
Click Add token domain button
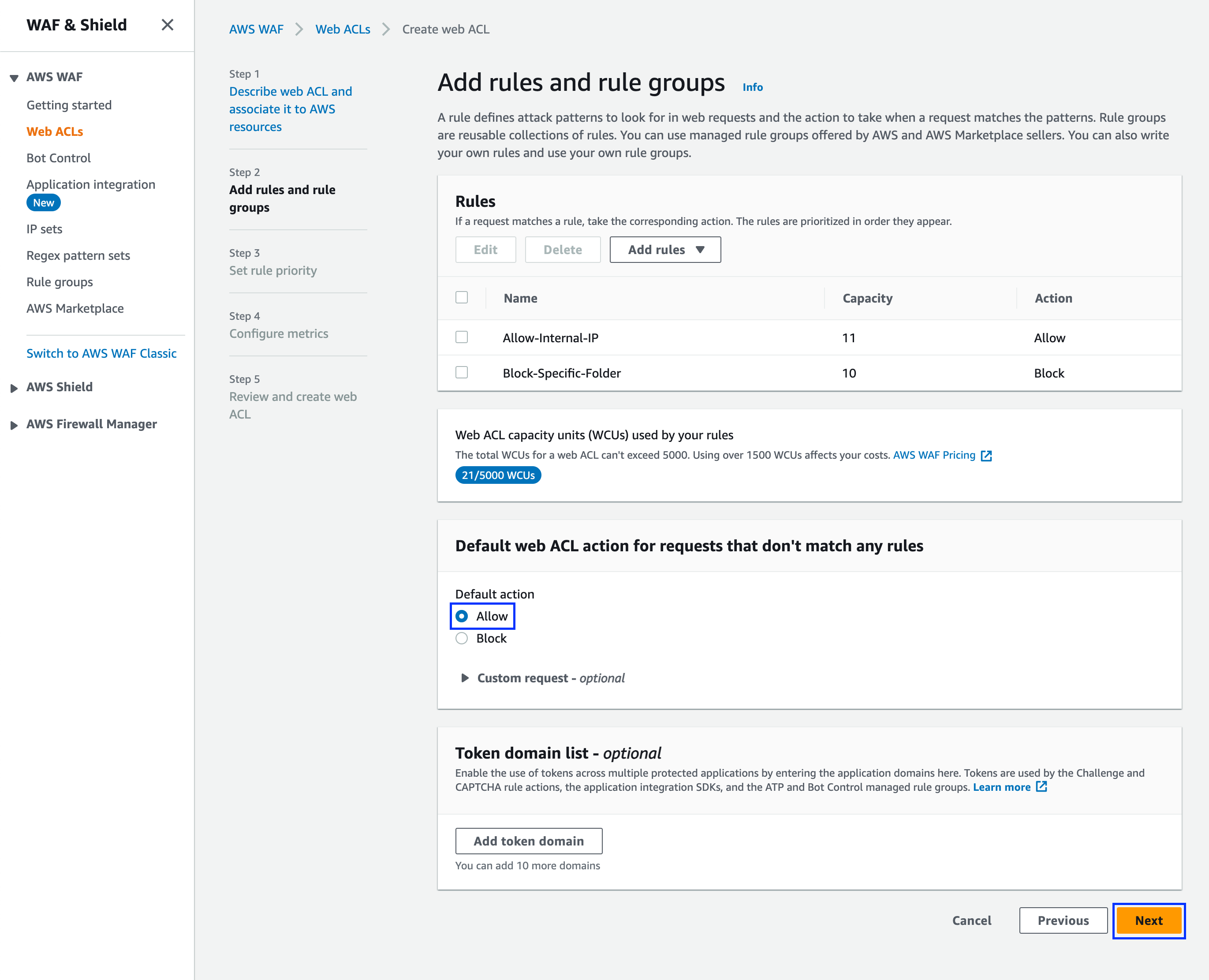[x=529, y=841]
